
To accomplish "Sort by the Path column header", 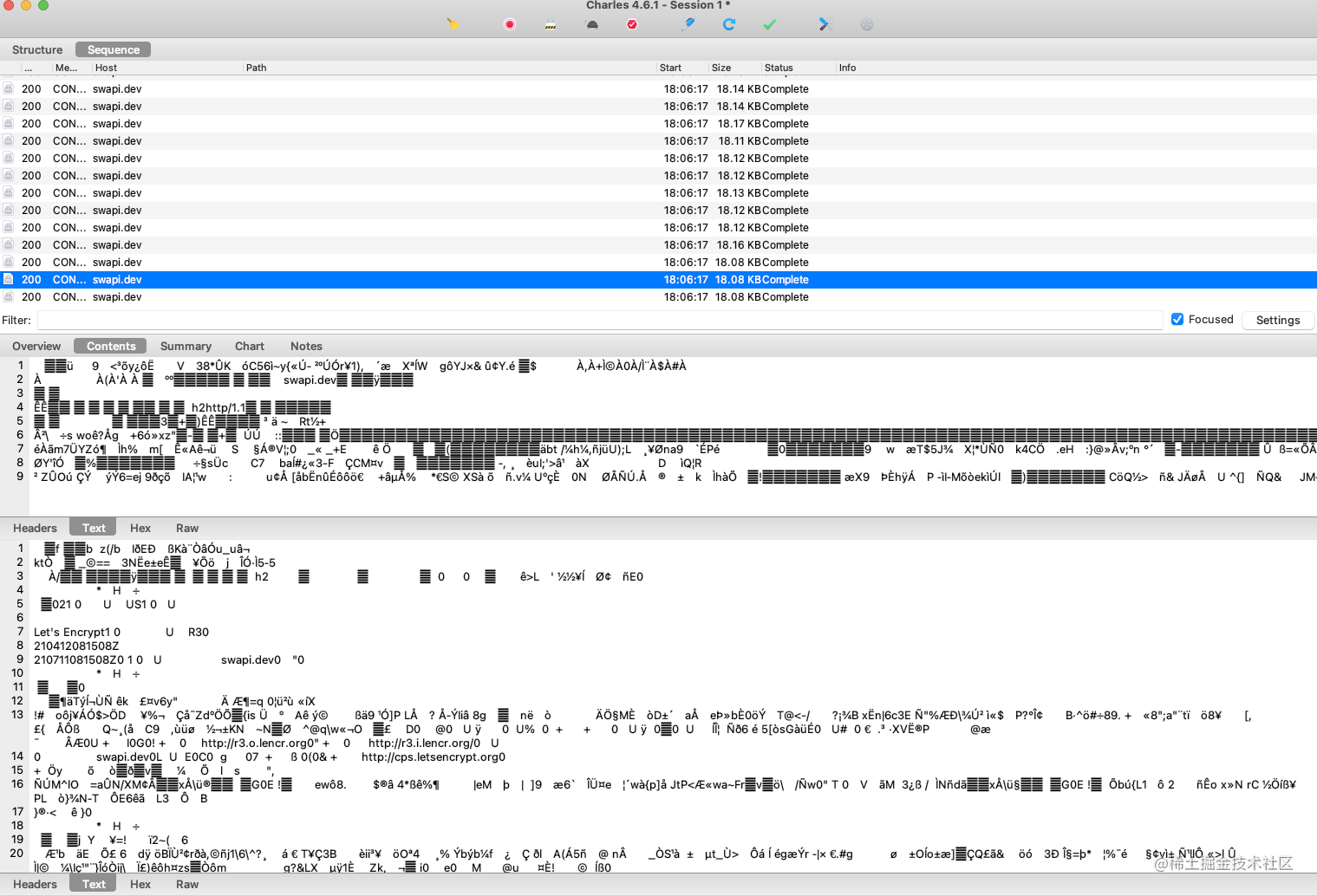I will [448, 68].
